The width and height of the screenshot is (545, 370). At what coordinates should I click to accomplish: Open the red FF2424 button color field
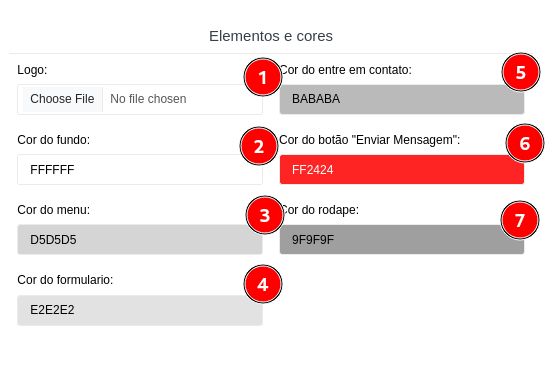(x=402, y=170)
